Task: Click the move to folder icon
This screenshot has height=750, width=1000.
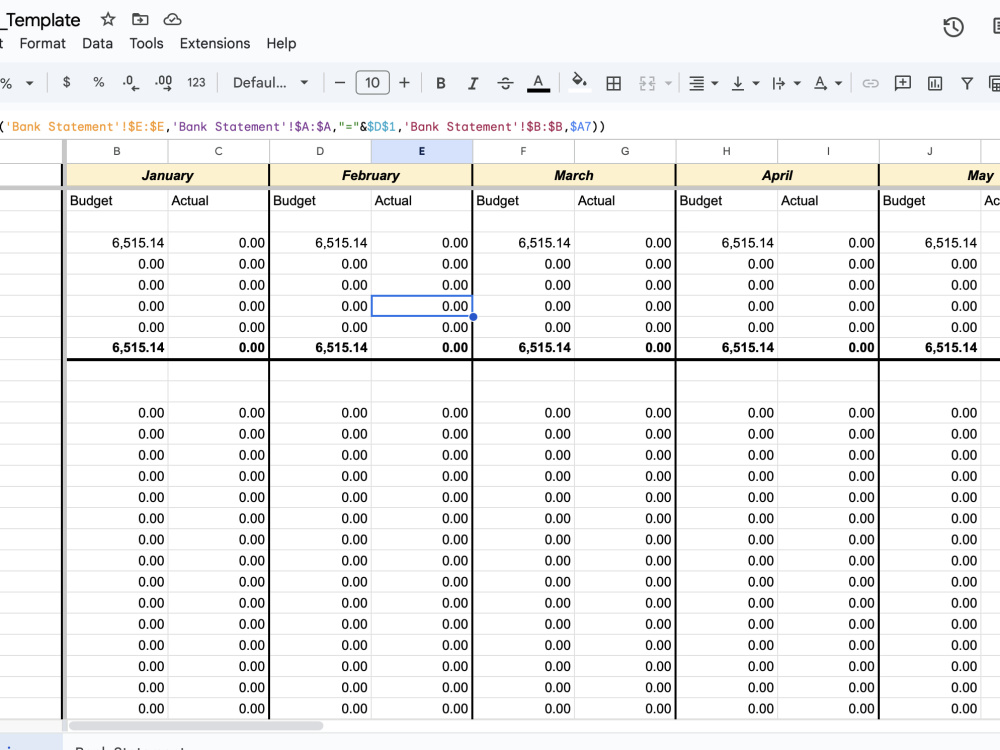Action: [x=140, y=20]
